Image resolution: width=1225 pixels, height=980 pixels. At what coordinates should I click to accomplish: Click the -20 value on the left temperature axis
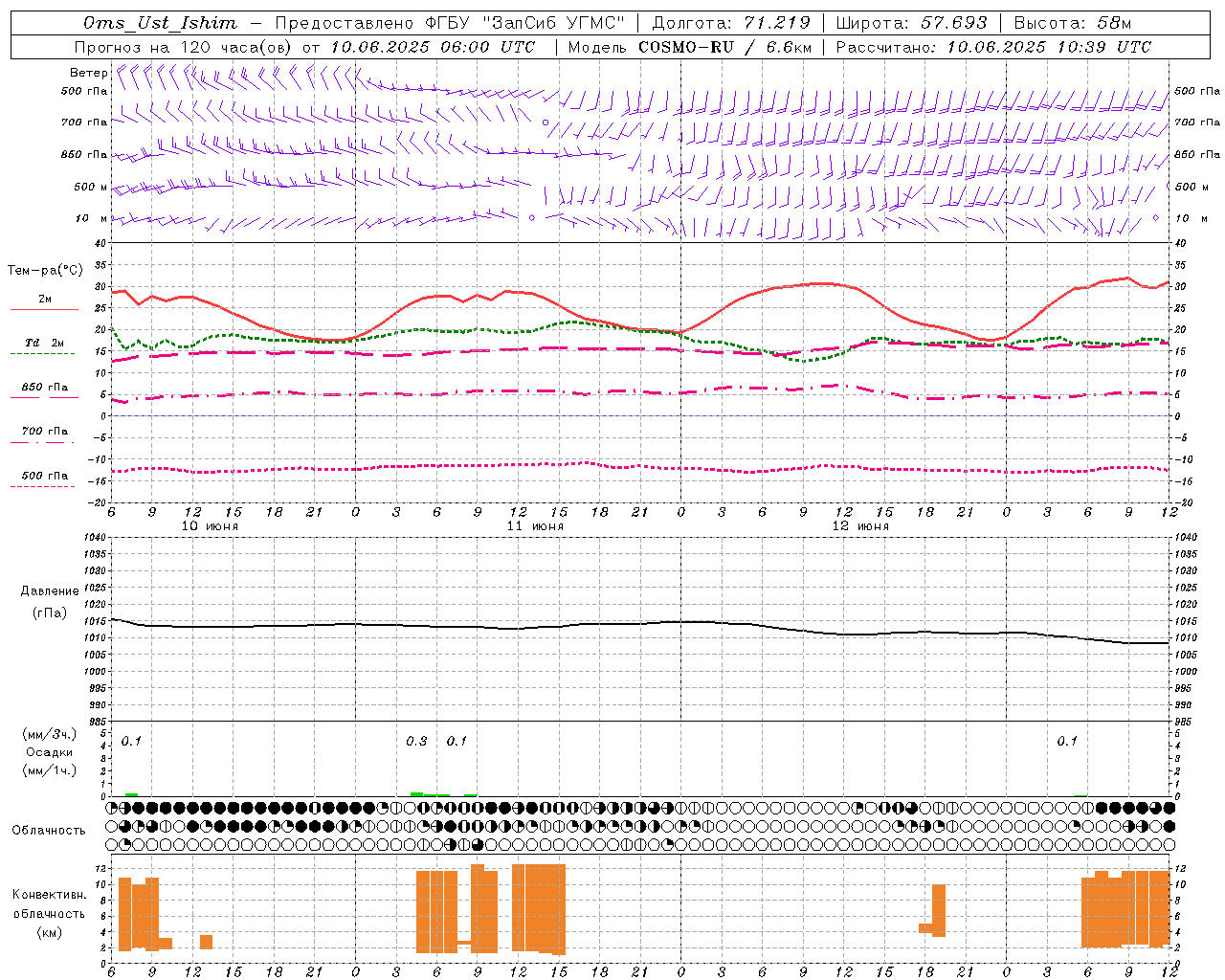pyautogui.click(x=98, y=501)
